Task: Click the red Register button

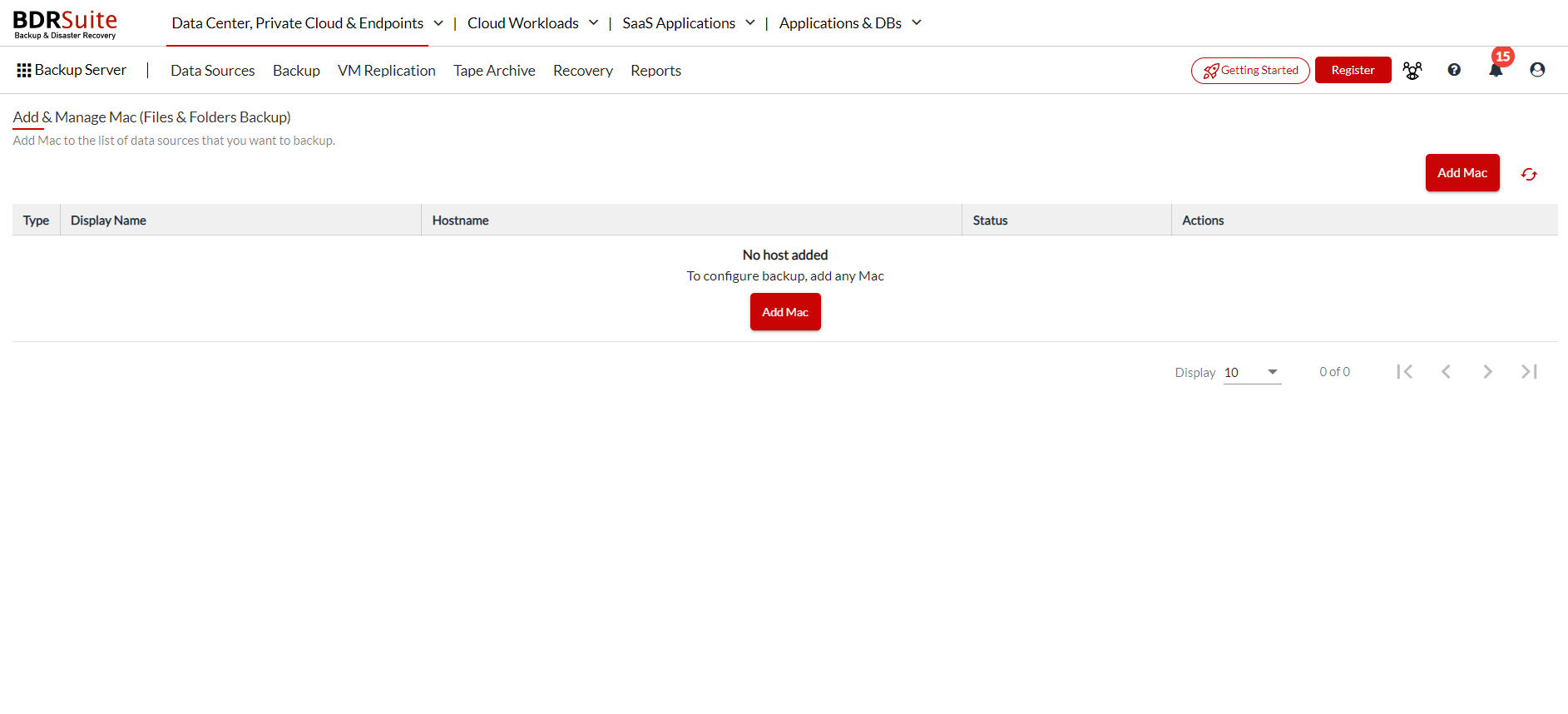Action: [x=1353, y=70]
